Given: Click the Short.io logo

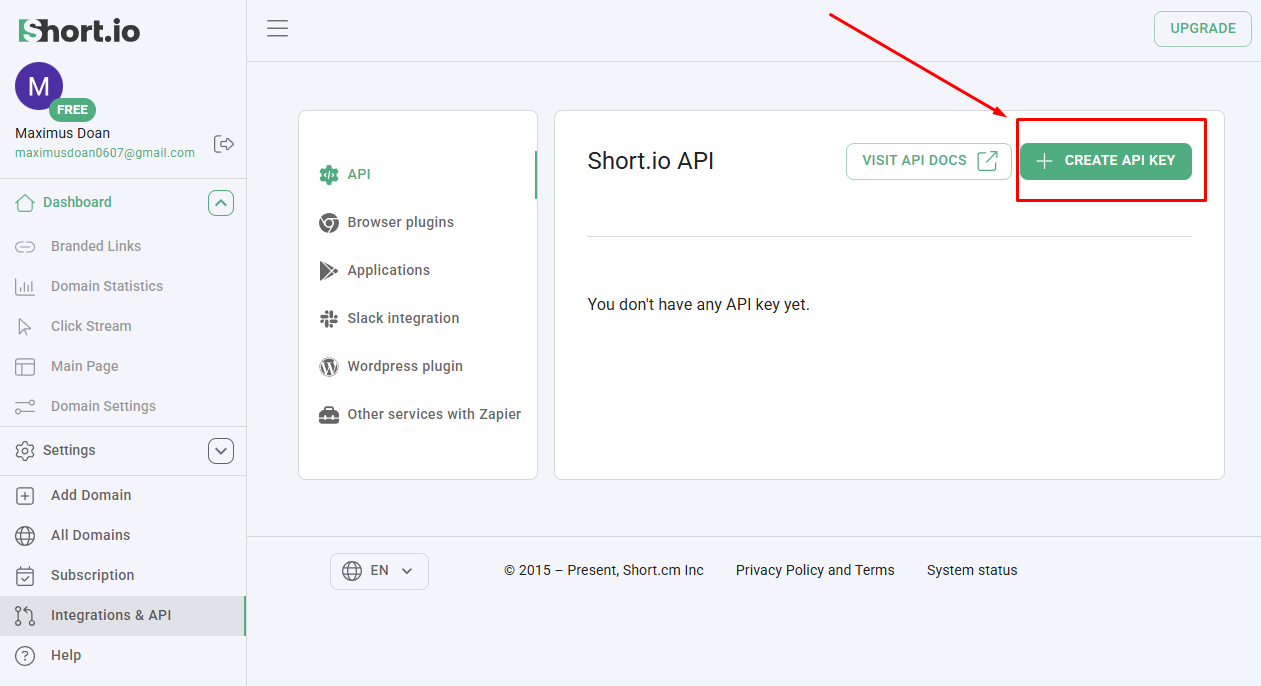Looking at the screenshot, I should coord(79,30).
